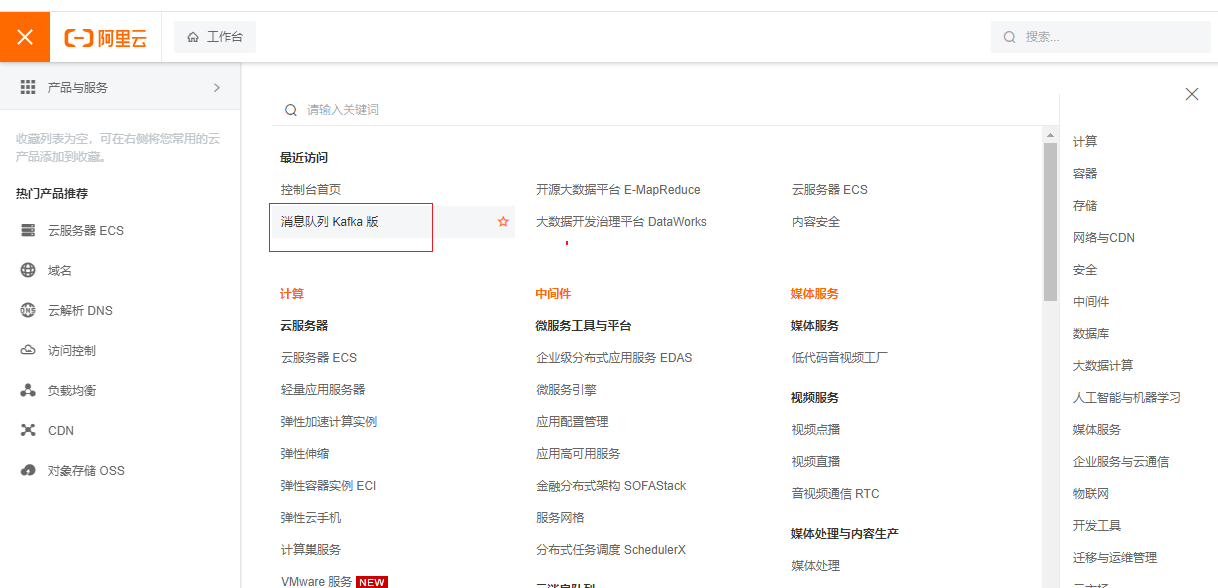Click the magnifier icon in the keyword search field

pos(291,110)
